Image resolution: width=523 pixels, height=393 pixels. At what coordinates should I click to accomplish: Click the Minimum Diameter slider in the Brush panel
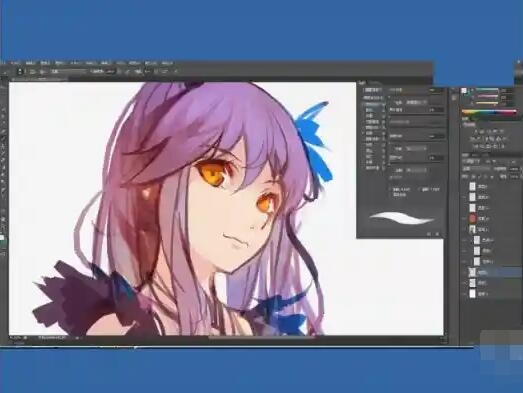(417, 114)
